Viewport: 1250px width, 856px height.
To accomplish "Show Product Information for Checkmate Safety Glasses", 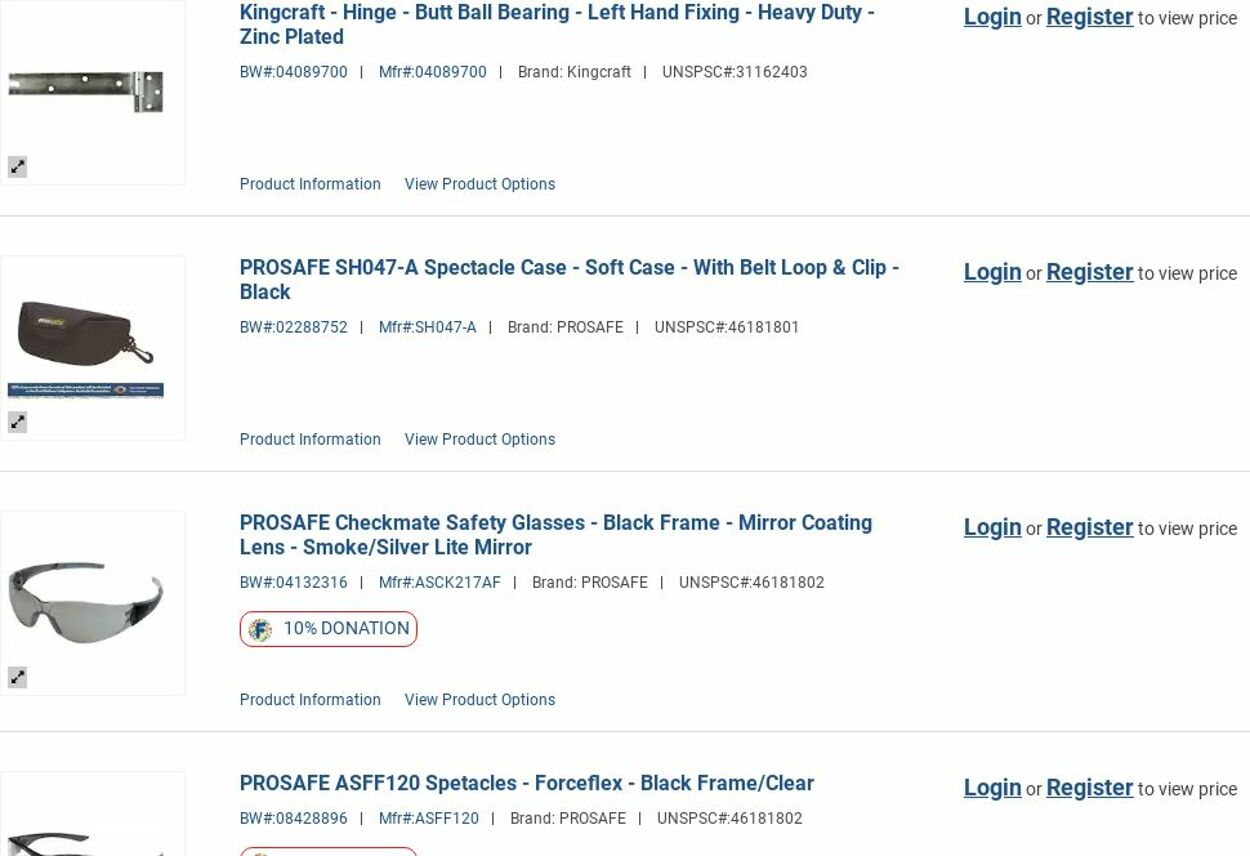I will coord(310,700).
